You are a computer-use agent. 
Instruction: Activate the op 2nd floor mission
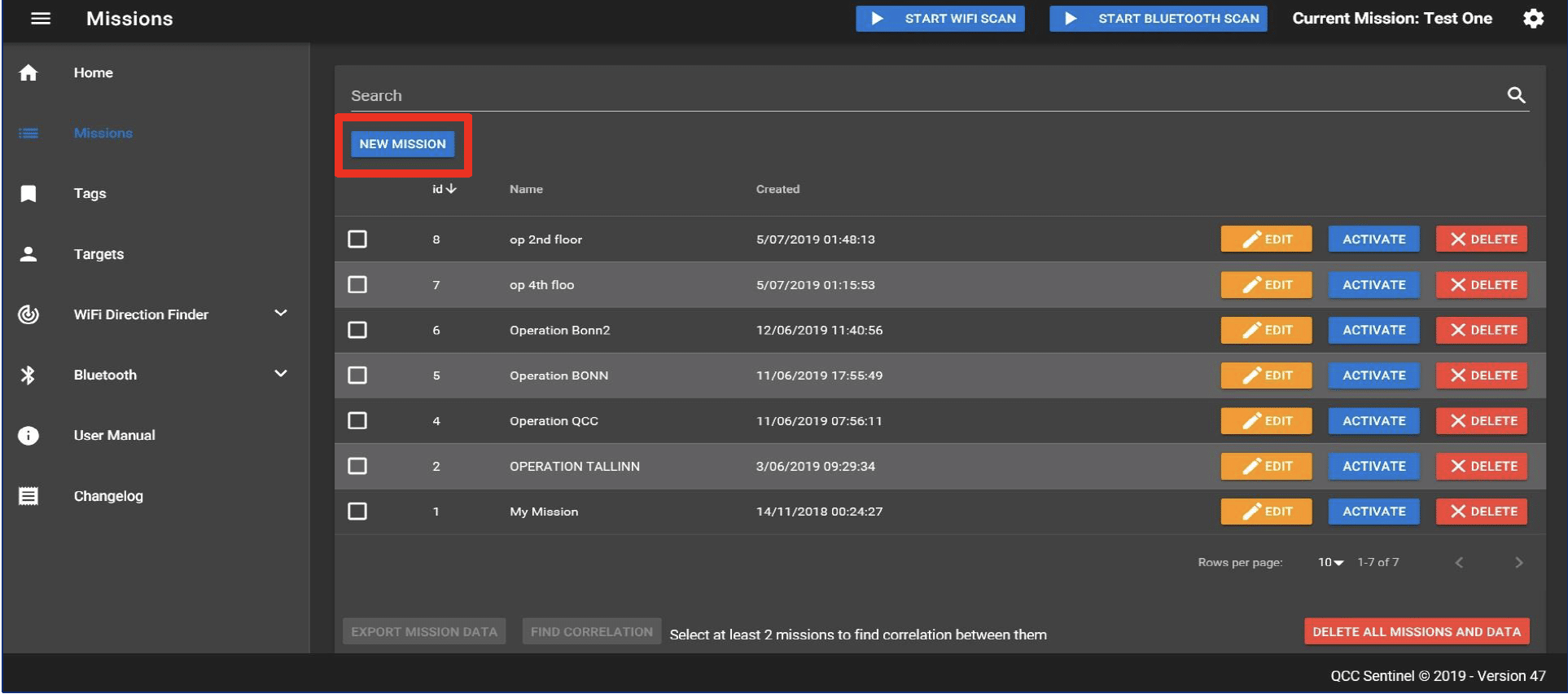[1374, 239]
